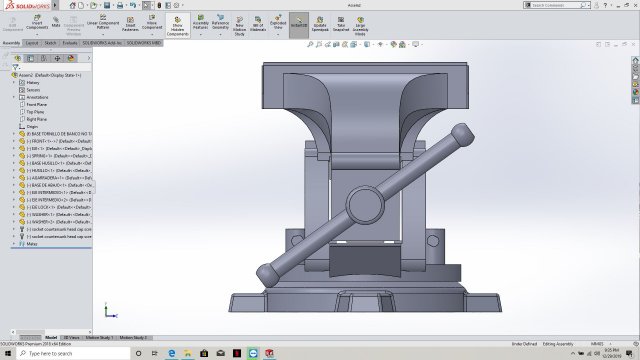The image size is (640, 360).
Task: Print using the printer icon
Action: (120, 5)
